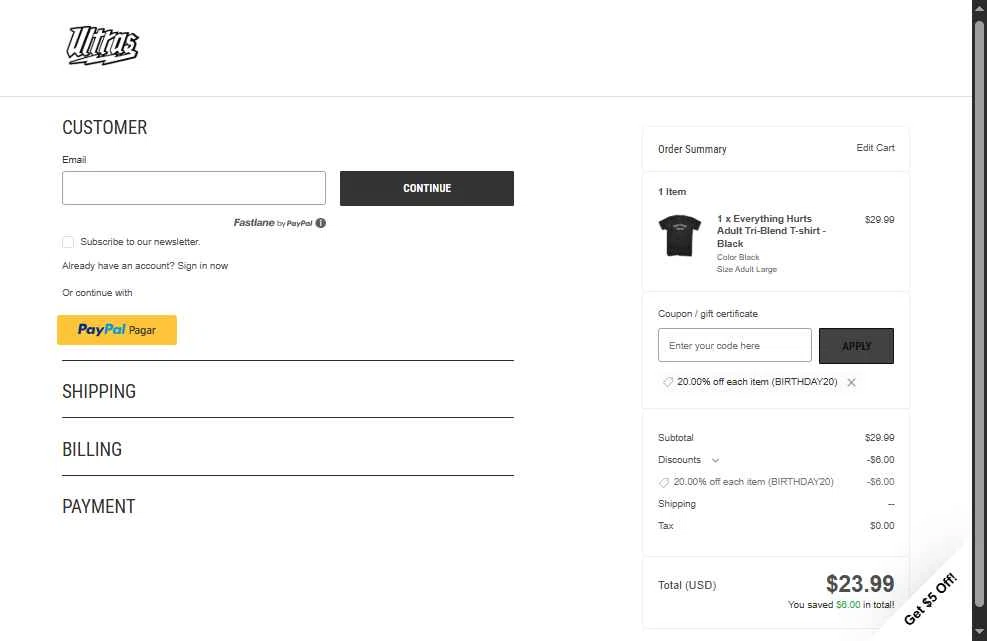Click the $23.99 total amount

860,584
